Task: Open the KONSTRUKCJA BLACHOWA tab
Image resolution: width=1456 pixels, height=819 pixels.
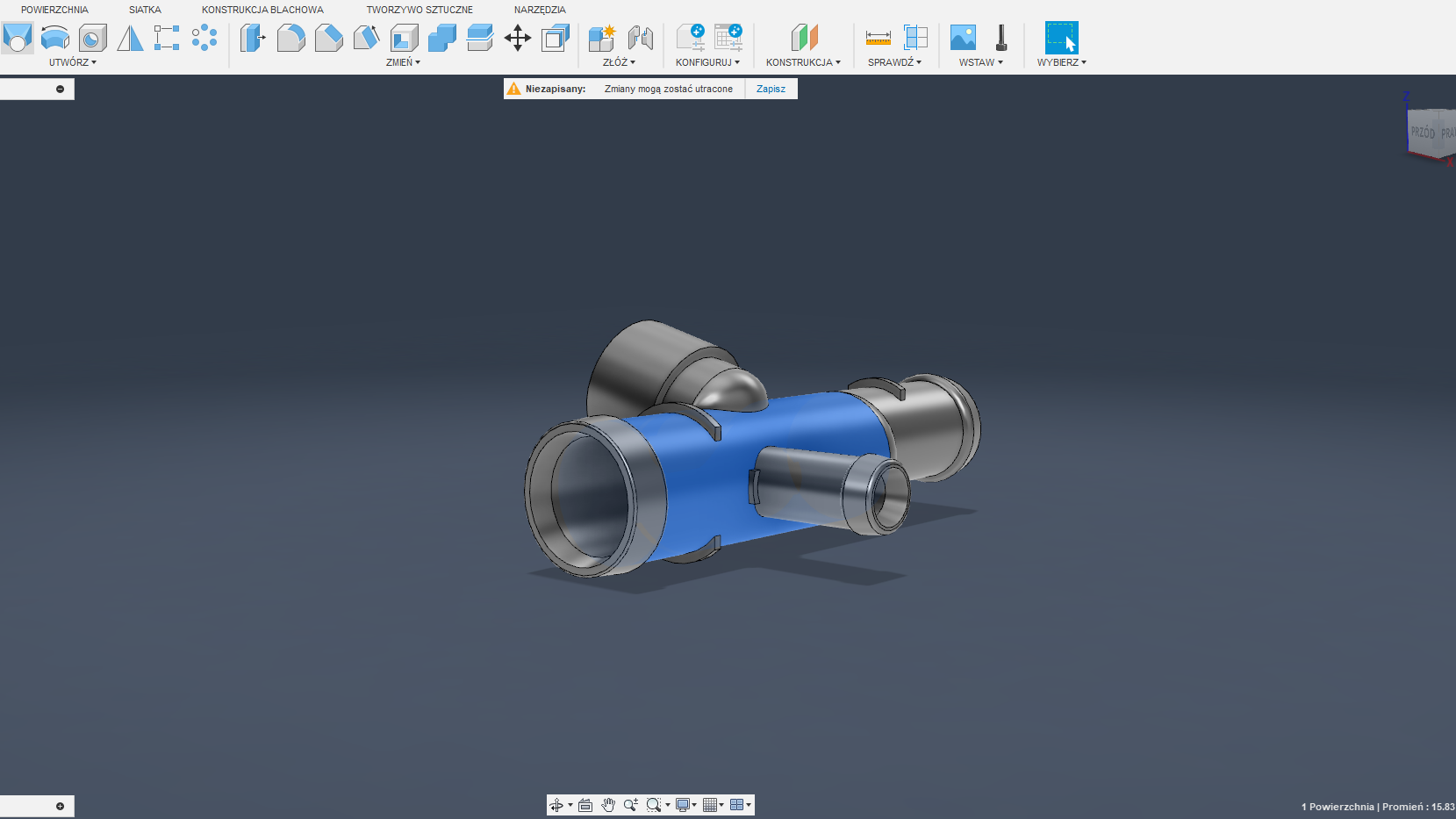Action: [x=262, y=10]
